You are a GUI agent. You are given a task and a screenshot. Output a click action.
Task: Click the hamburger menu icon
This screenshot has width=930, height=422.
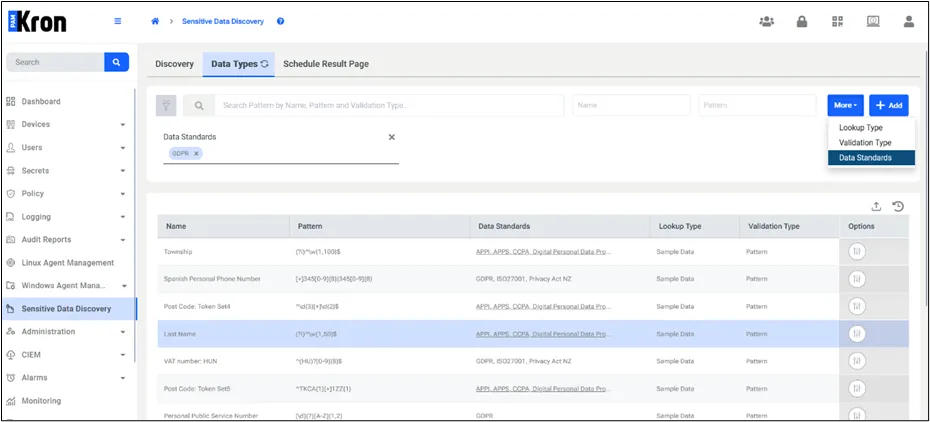tap(117, 21)
